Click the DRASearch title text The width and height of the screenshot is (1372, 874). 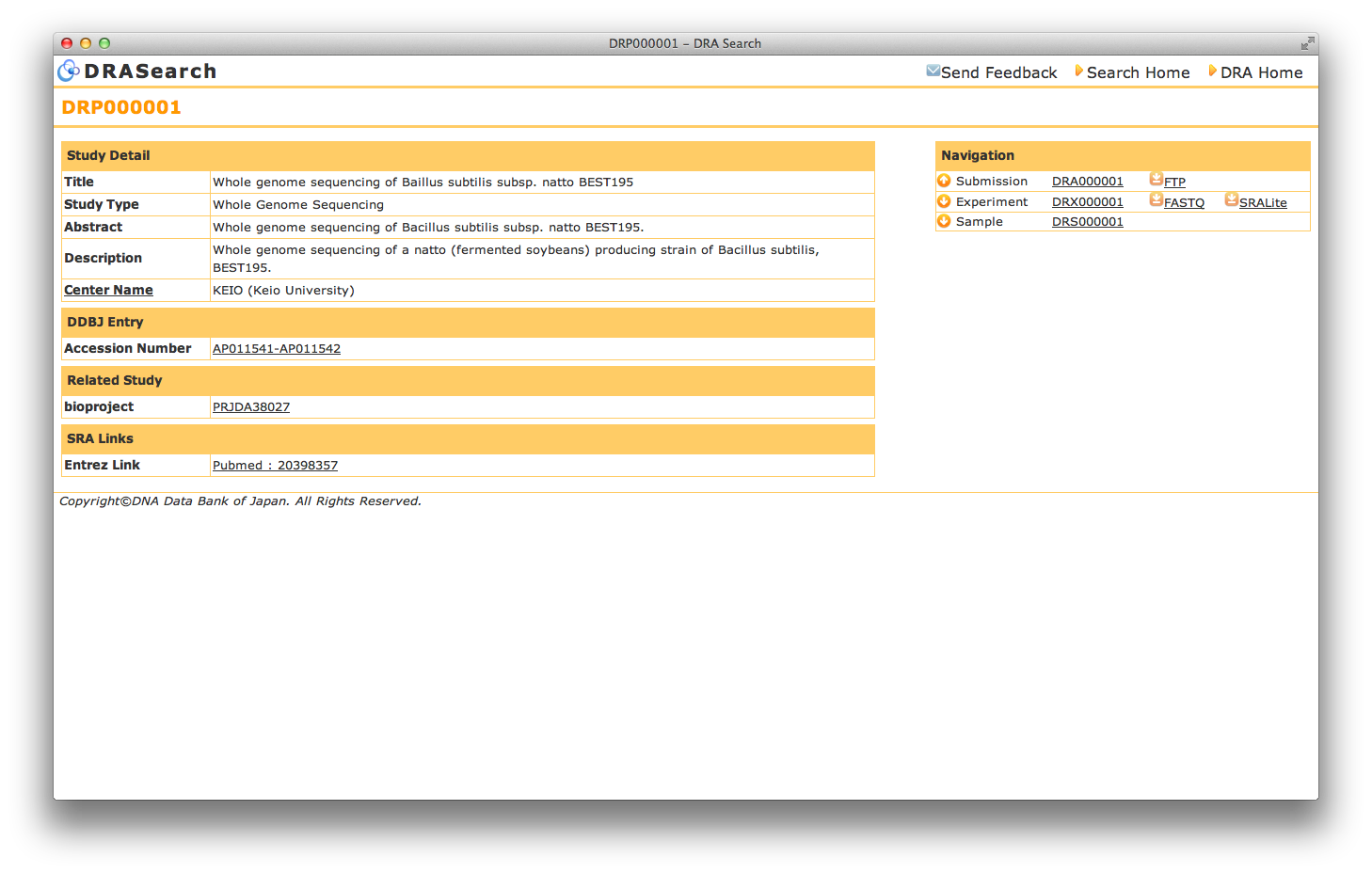tap(151, 72)
